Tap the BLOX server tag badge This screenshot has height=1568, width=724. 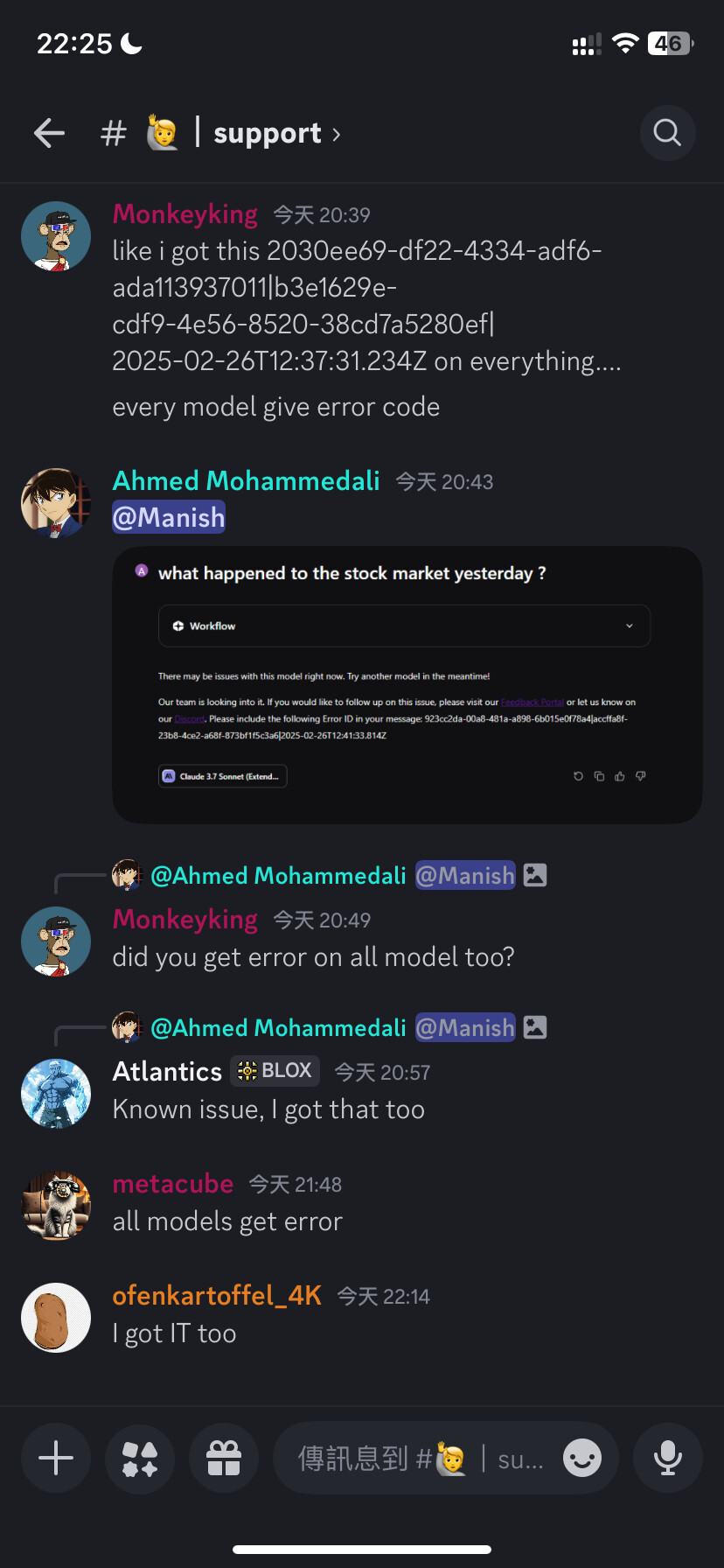click(275, 1070)
